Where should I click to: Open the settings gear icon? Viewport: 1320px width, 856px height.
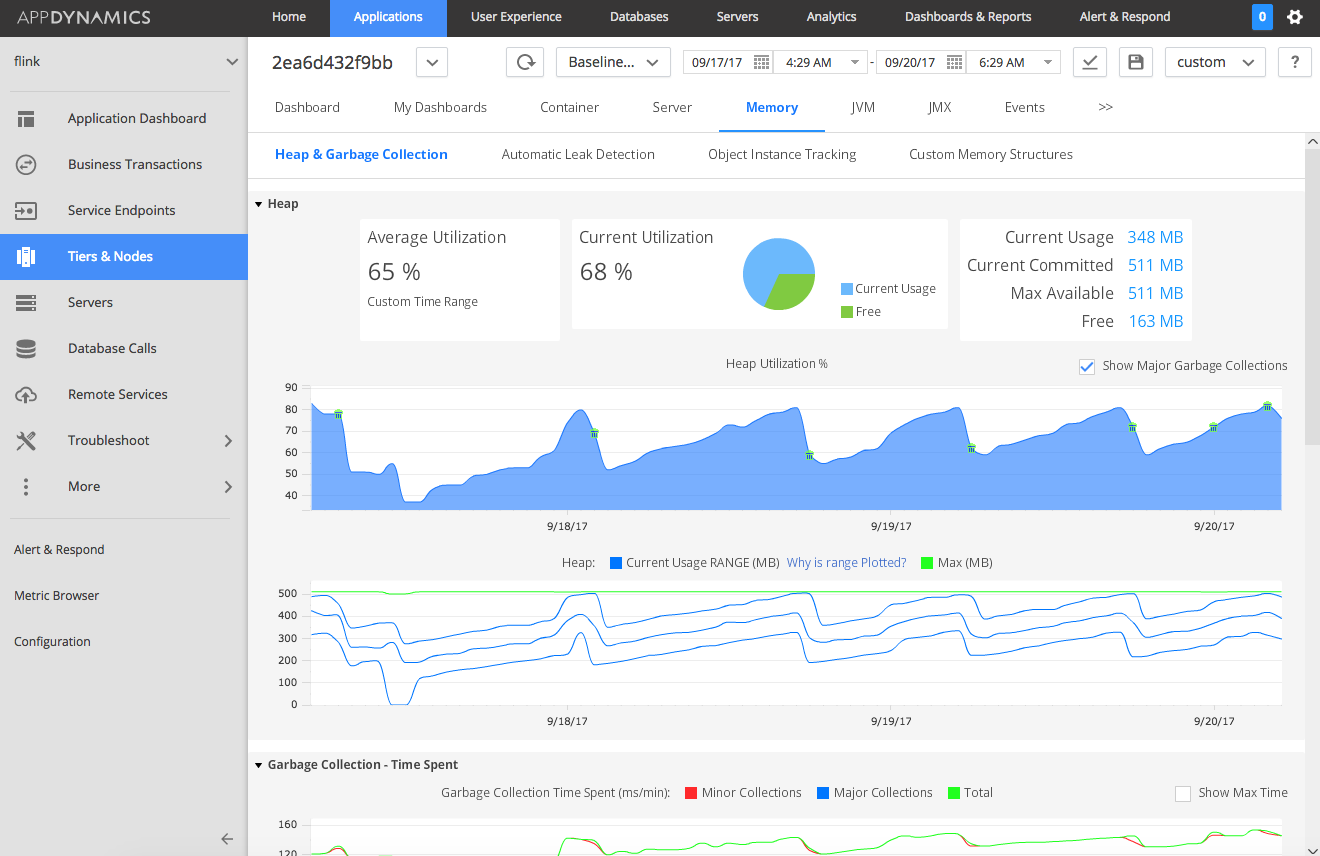click(x=1295, y=17)
